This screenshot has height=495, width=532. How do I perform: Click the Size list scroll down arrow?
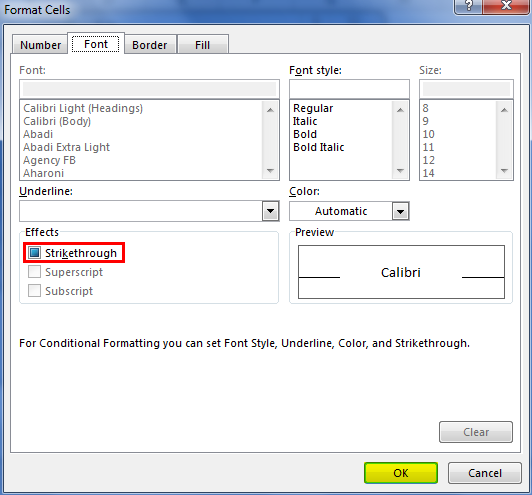pos(505,171)
